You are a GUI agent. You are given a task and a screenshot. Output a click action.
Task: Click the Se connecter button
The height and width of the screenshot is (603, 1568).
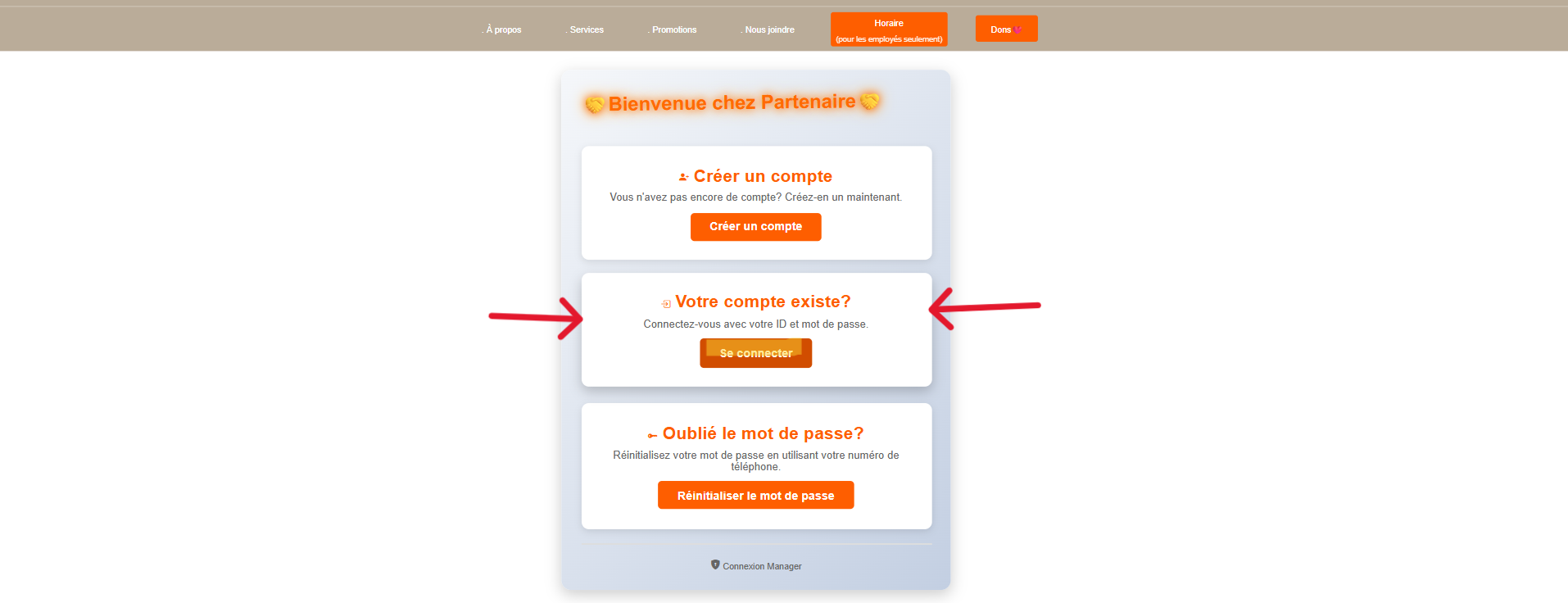coord(755,353)
